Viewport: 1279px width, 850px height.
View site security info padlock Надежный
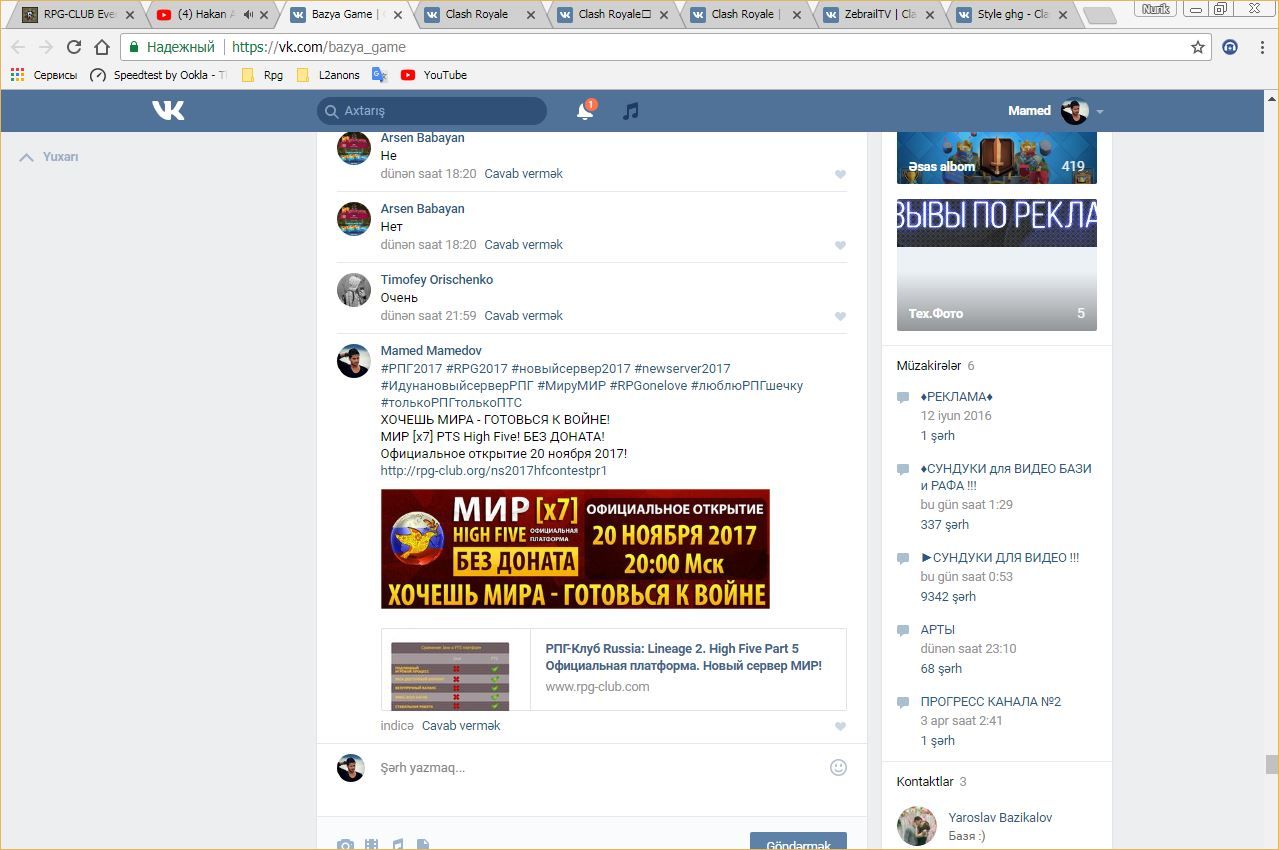(171, 47)
